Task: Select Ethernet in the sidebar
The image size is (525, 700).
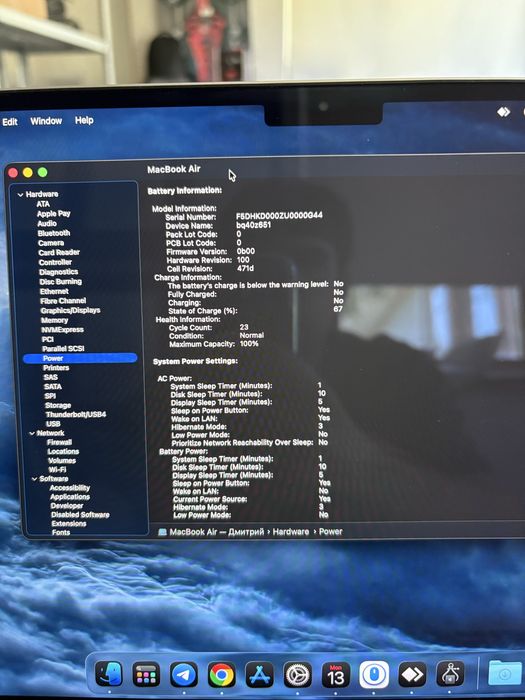Action: (x=54, y=292)
